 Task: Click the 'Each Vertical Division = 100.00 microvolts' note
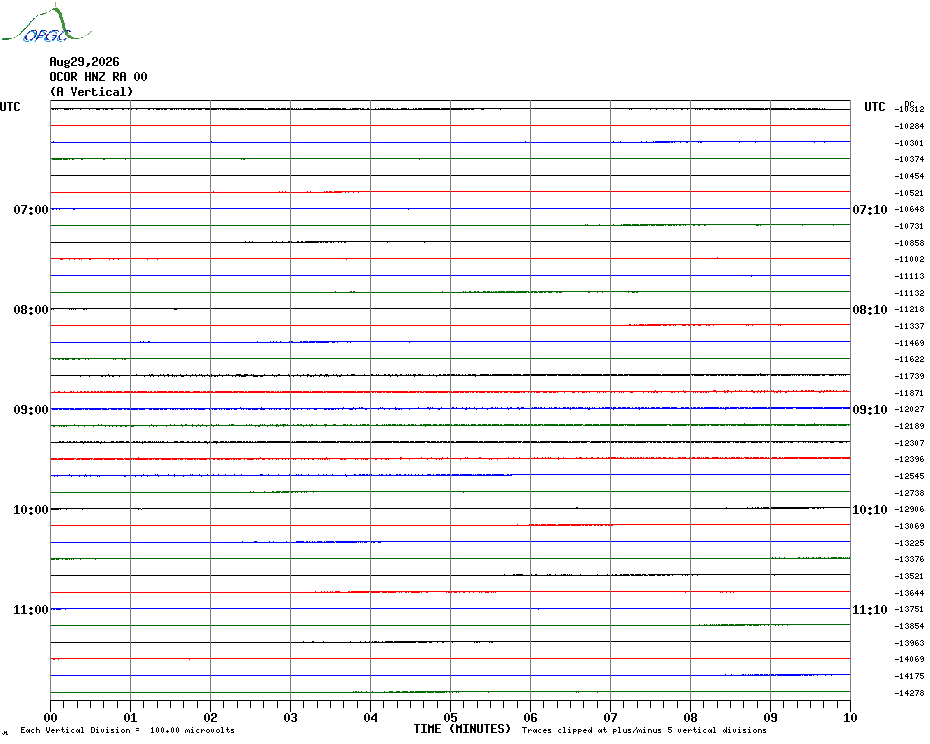[128, 730]
